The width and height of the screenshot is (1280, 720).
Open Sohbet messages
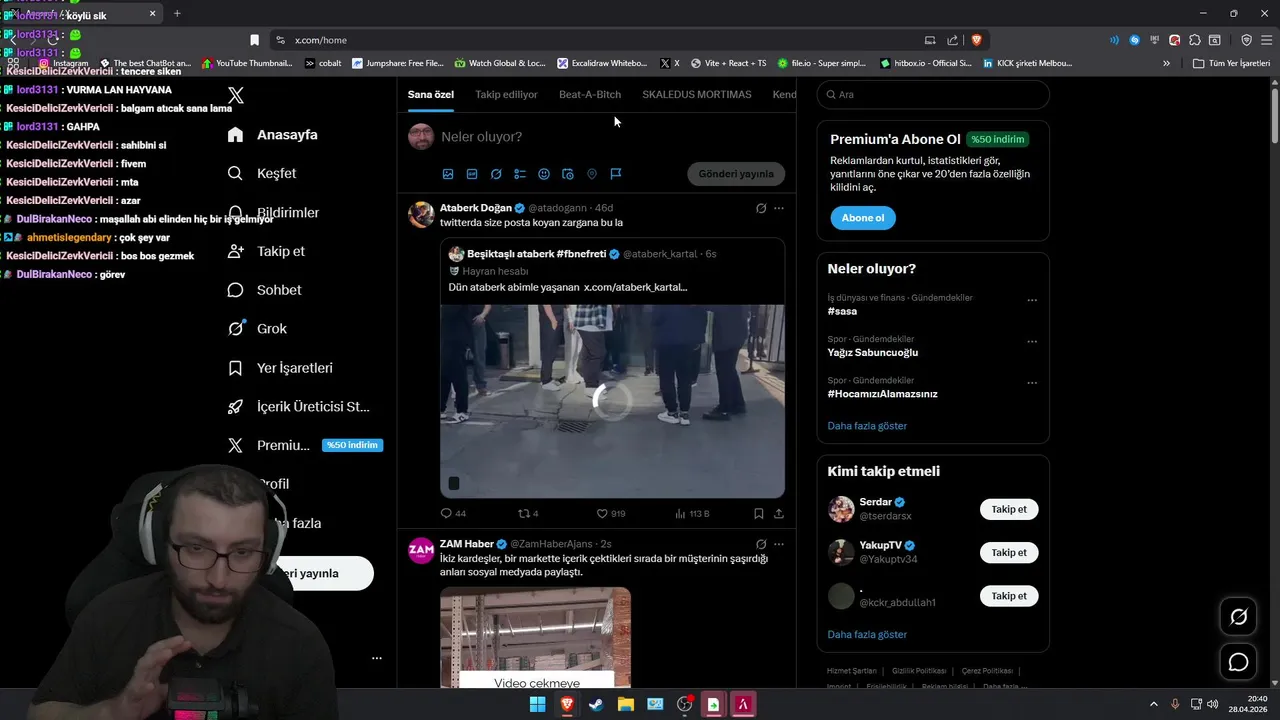point(264,290)
